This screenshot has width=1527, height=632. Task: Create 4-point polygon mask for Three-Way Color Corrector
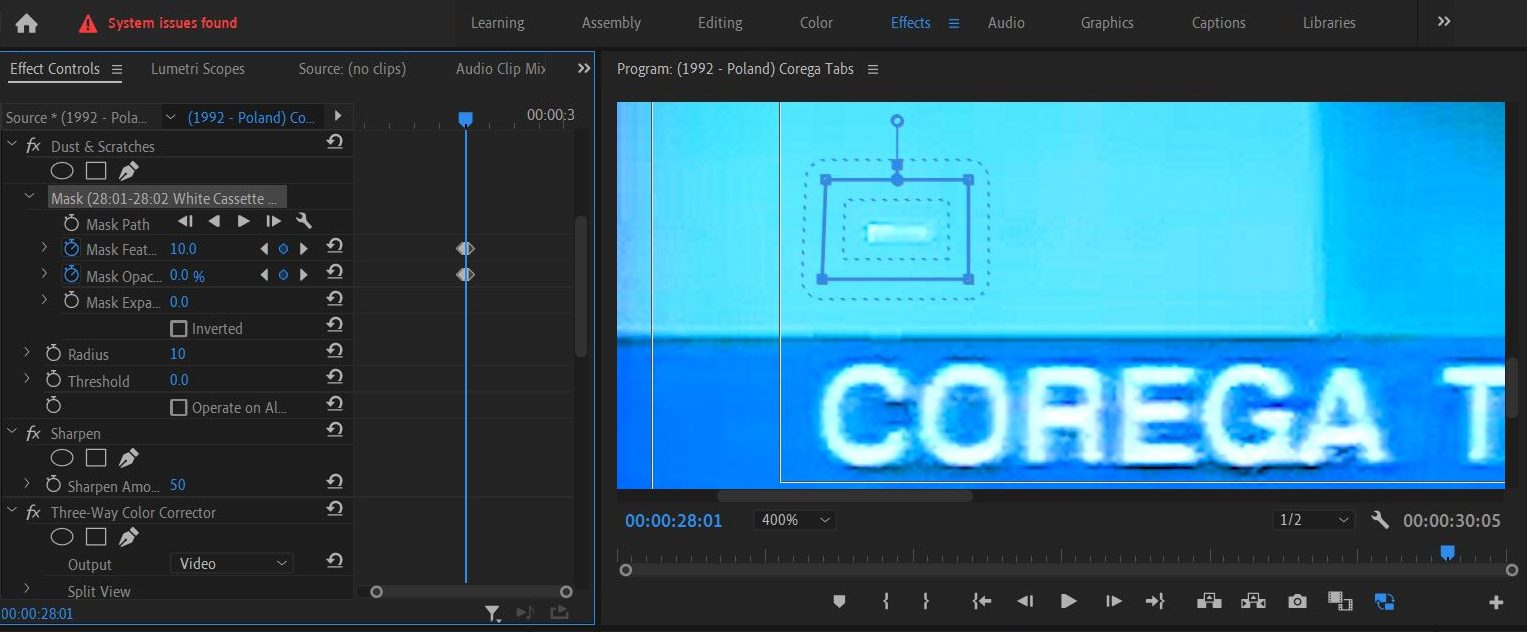tap(95, 537)
